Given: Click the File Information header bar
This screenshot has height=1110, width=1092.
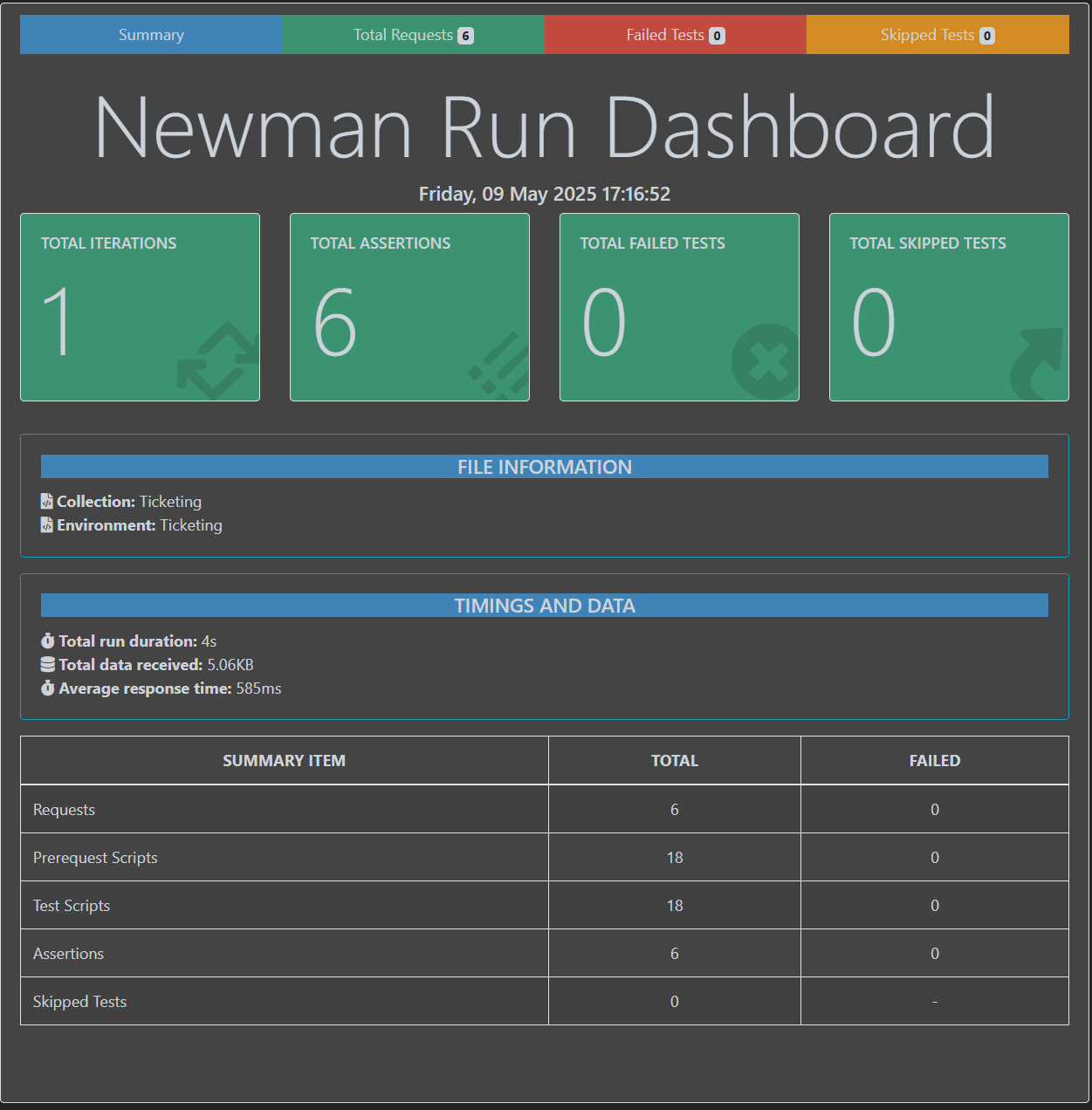Looking at the screenshot, I should 545,467.
